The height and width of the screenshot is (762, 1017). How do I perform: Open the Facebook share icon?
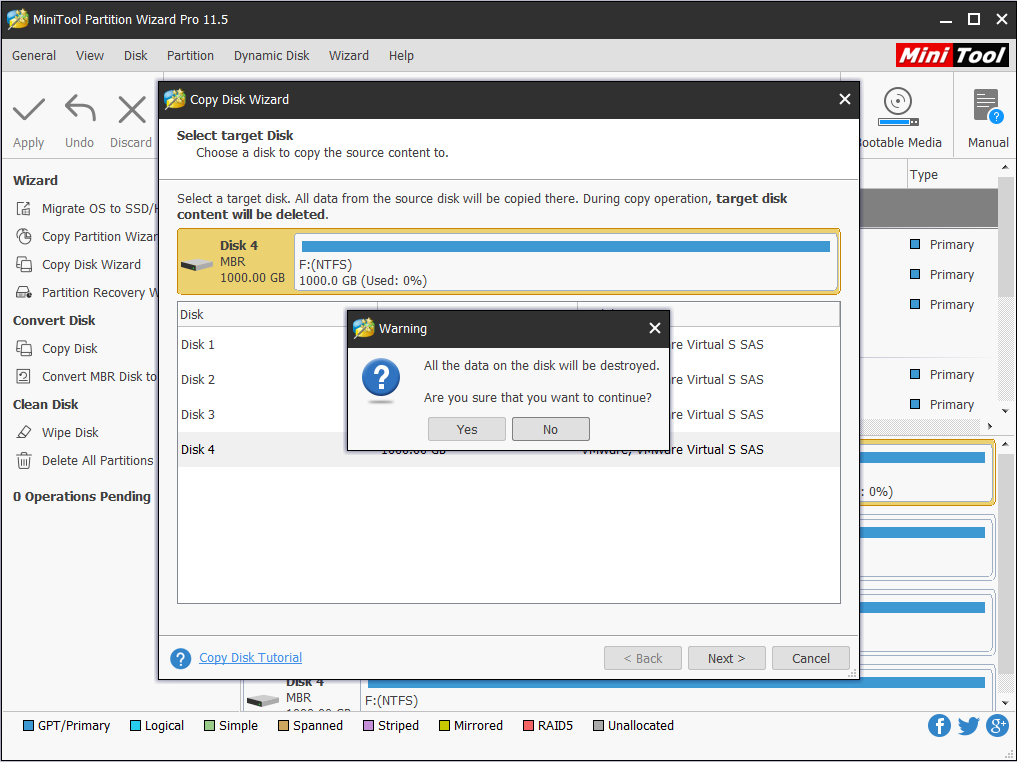pyautogui.click(x=939, y=725)
